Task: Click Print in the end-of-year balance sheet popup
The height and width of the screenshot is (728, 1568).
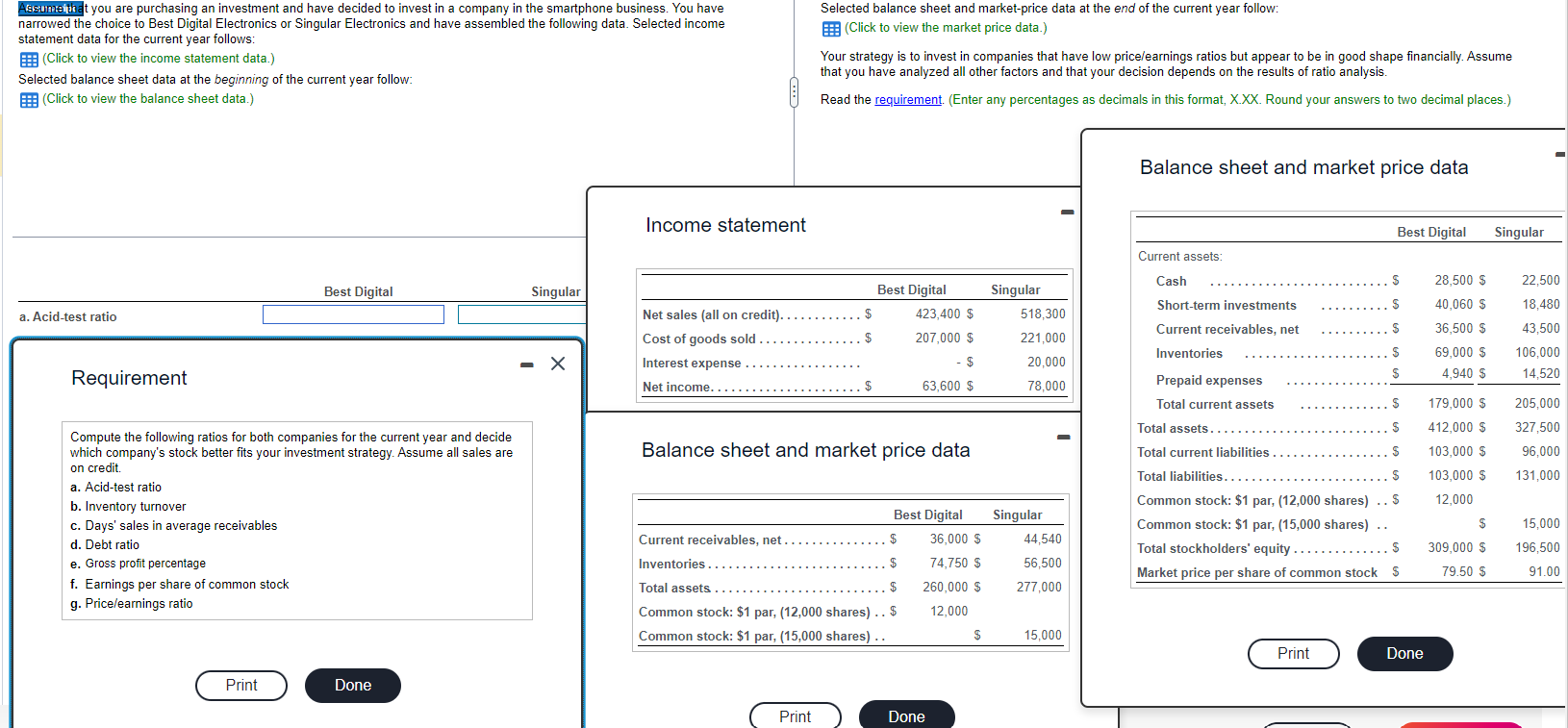Action: click(1294, 654)
